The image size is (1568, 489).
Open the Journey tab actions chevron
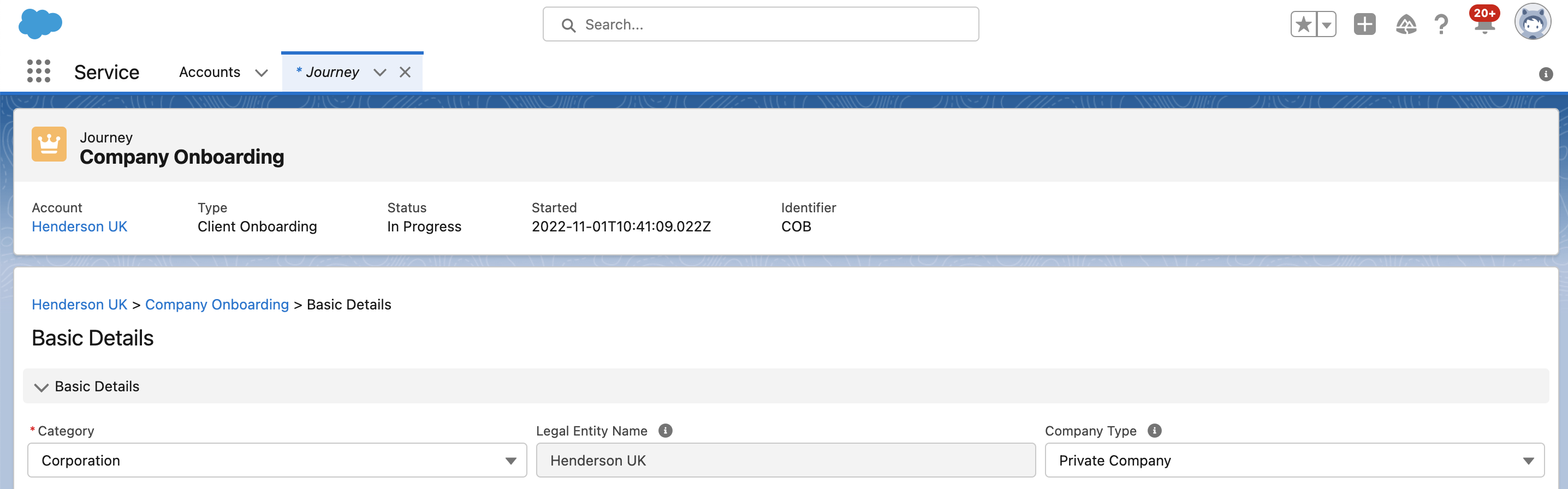point(380,73)
